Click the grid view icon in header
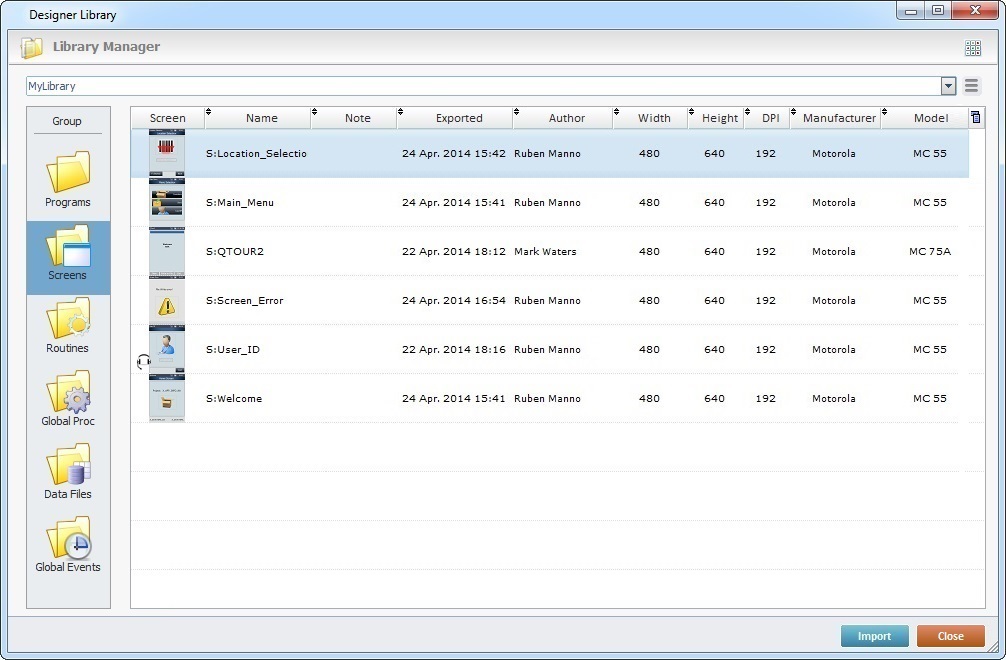 pos(972,48)
